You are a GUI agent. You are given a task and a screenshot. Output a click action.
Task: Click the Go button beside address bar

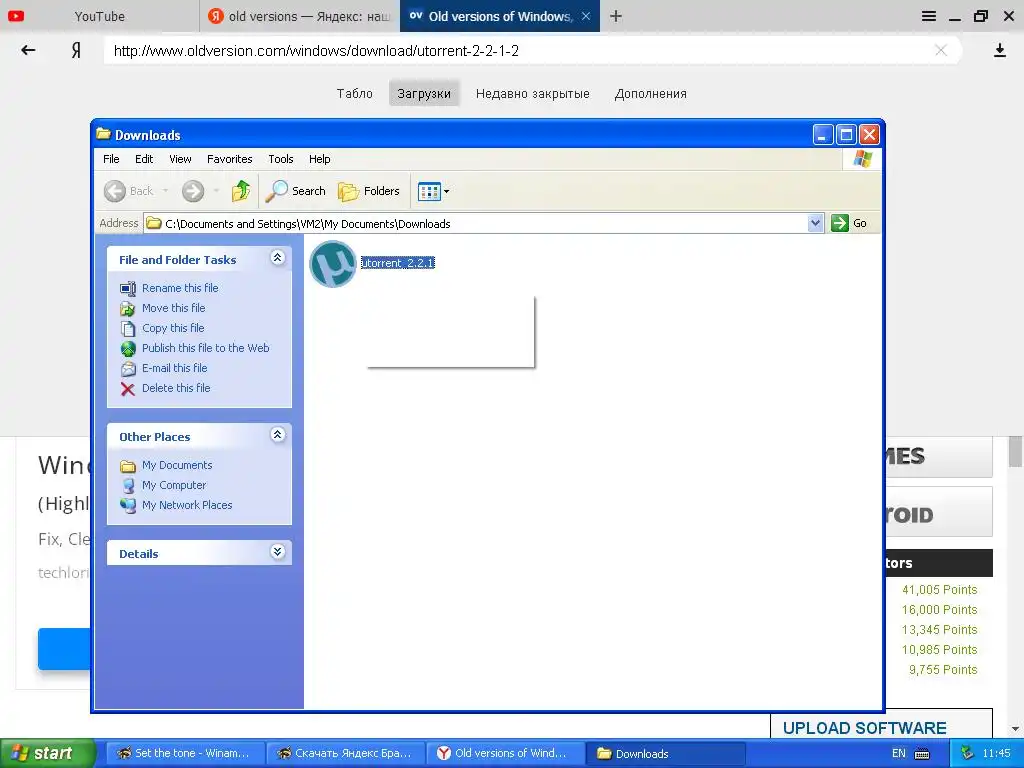click(849, 223)
